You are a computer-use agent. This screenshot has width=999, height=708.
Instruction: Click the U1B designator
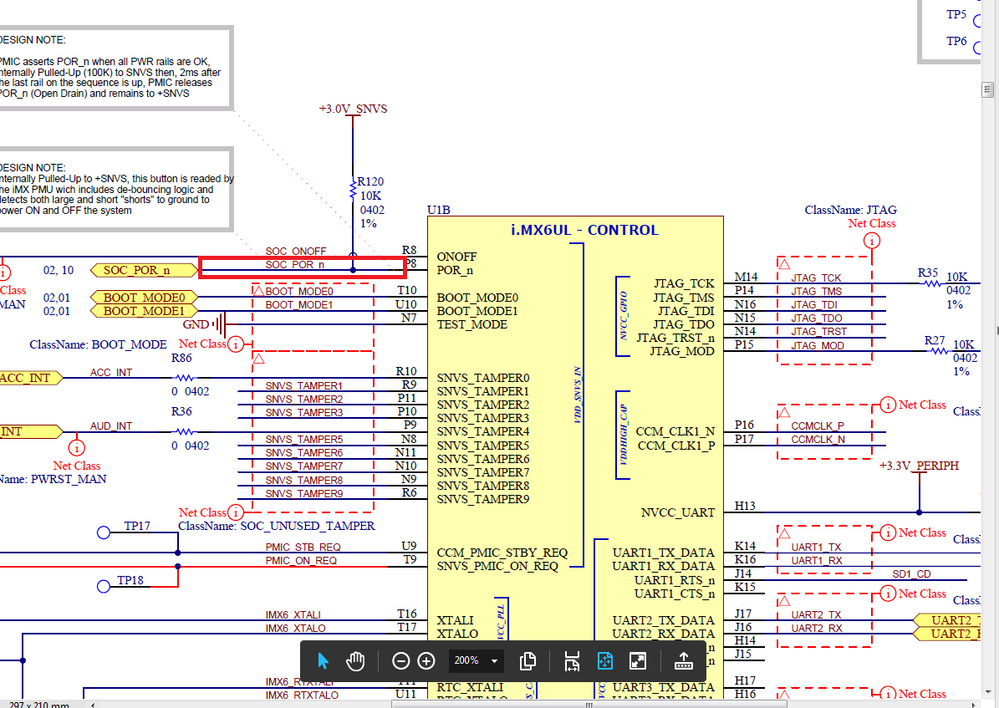[x=439, y=210]
